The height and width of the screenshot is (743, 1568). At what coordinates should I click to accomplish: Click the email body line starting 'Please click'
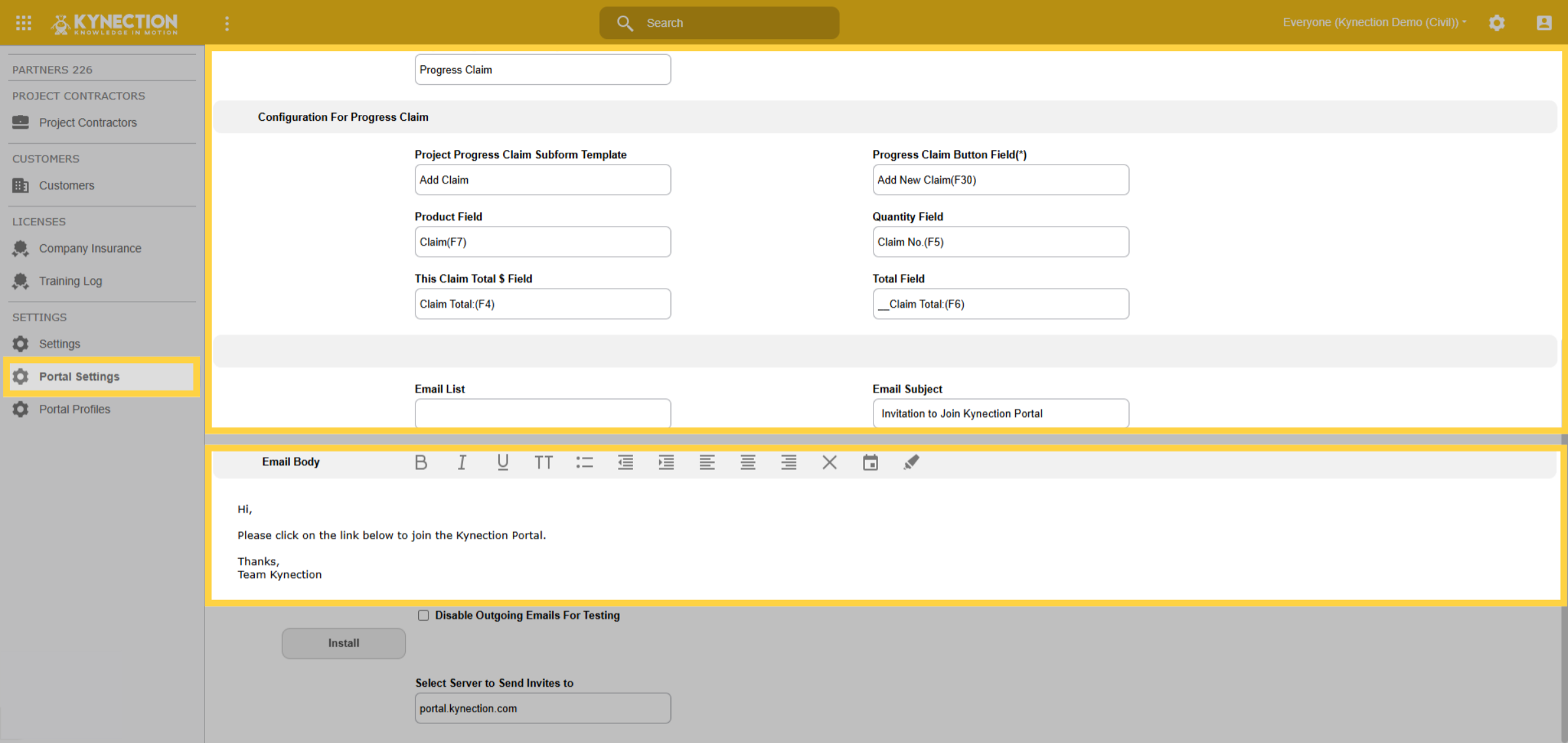coord(391,535)
